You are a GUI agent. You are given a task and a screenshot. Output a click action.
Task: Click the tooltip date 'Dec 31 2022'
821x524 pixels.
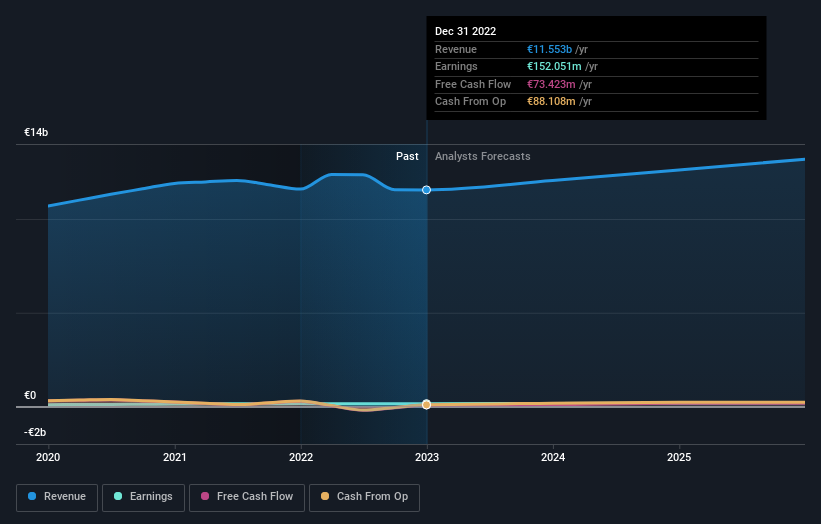coord(465,31)
